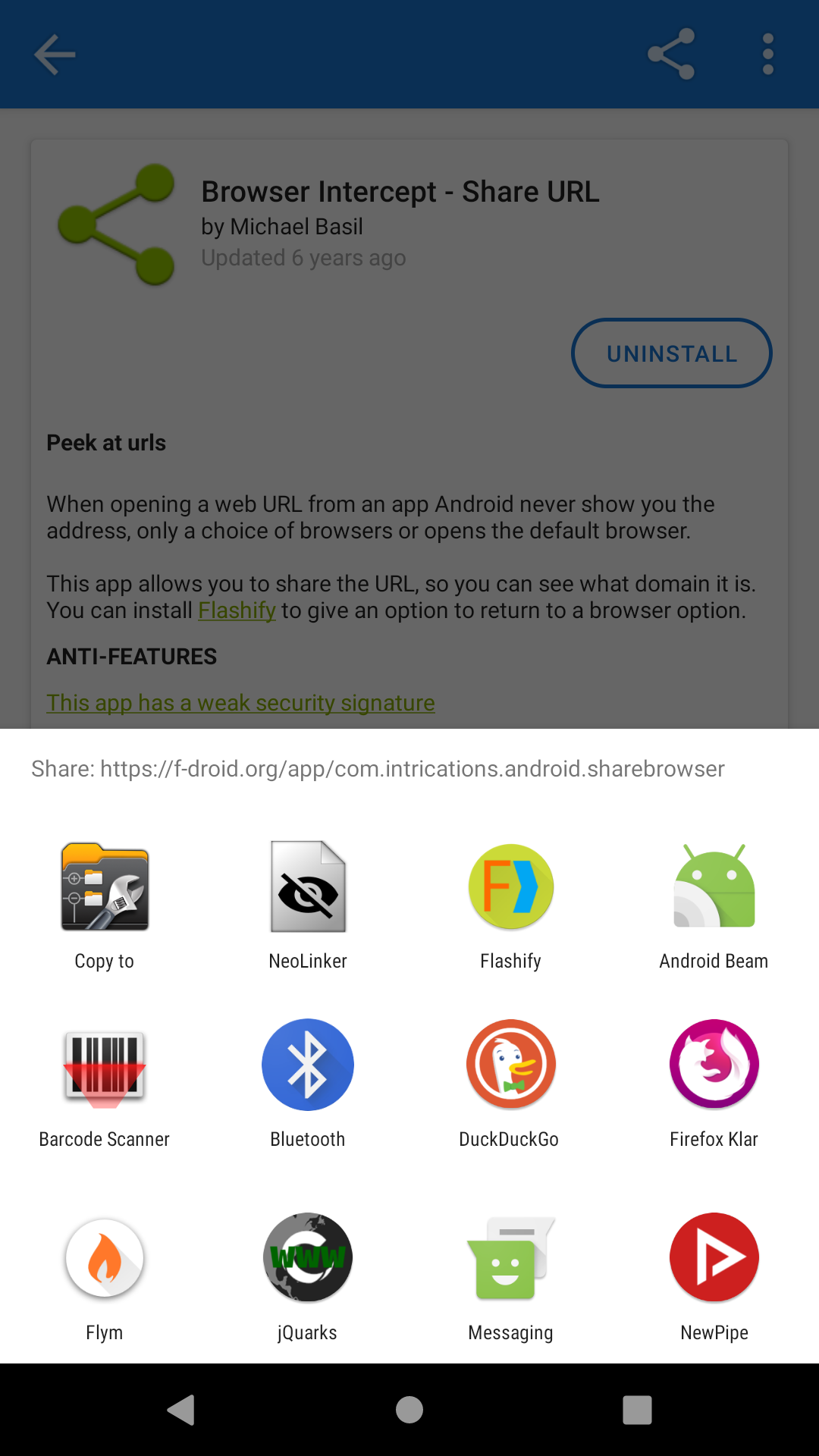Tap the UNINSTALL button
819x1456 pixels.
[x=672, y=353]
